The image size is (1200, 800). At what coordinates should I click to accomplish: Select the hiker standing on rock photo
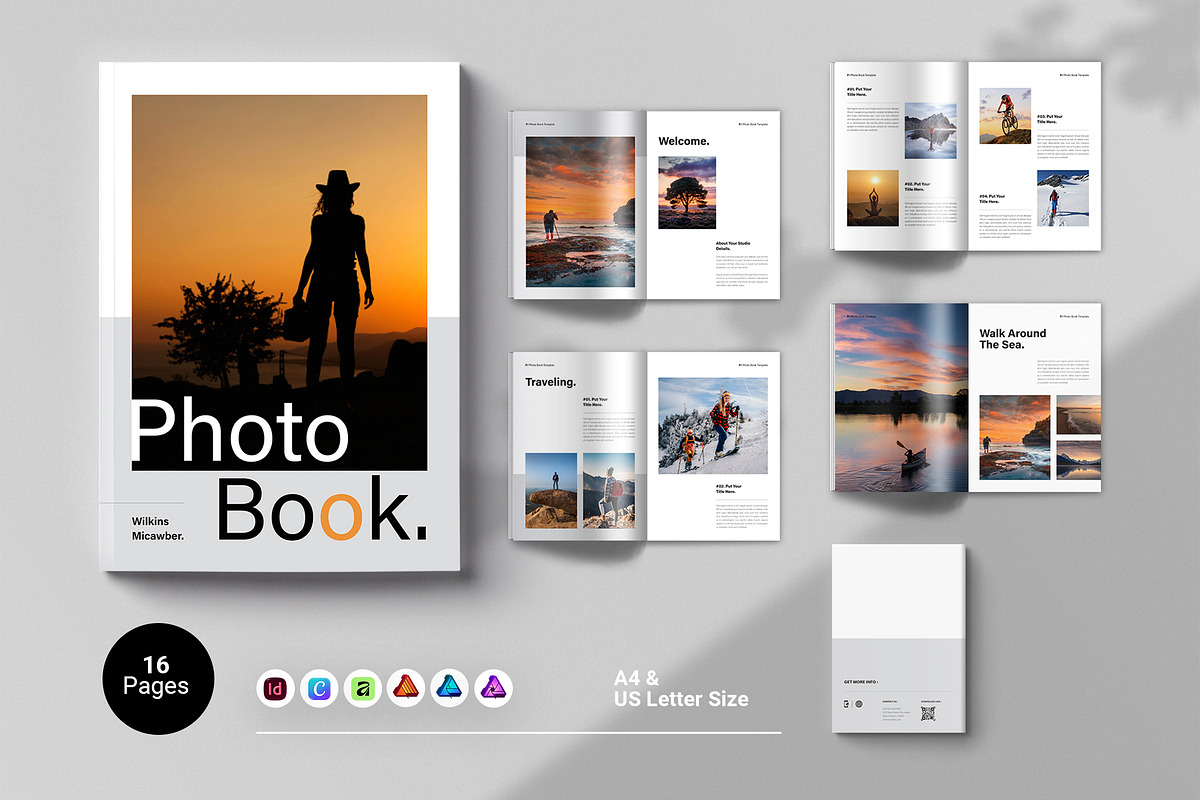coord(551,490)
